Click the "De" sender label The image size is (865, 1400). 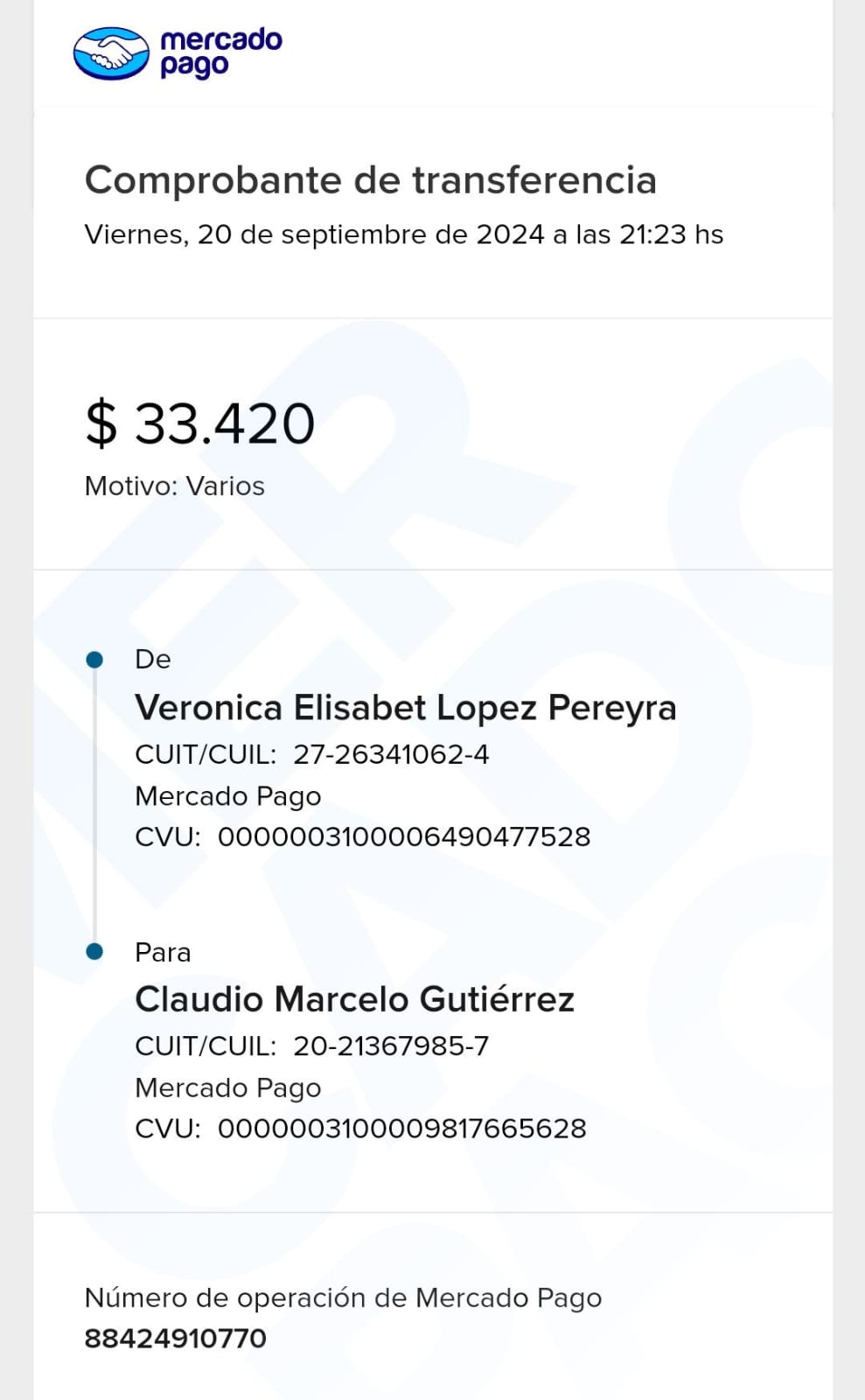click(152, 660)
